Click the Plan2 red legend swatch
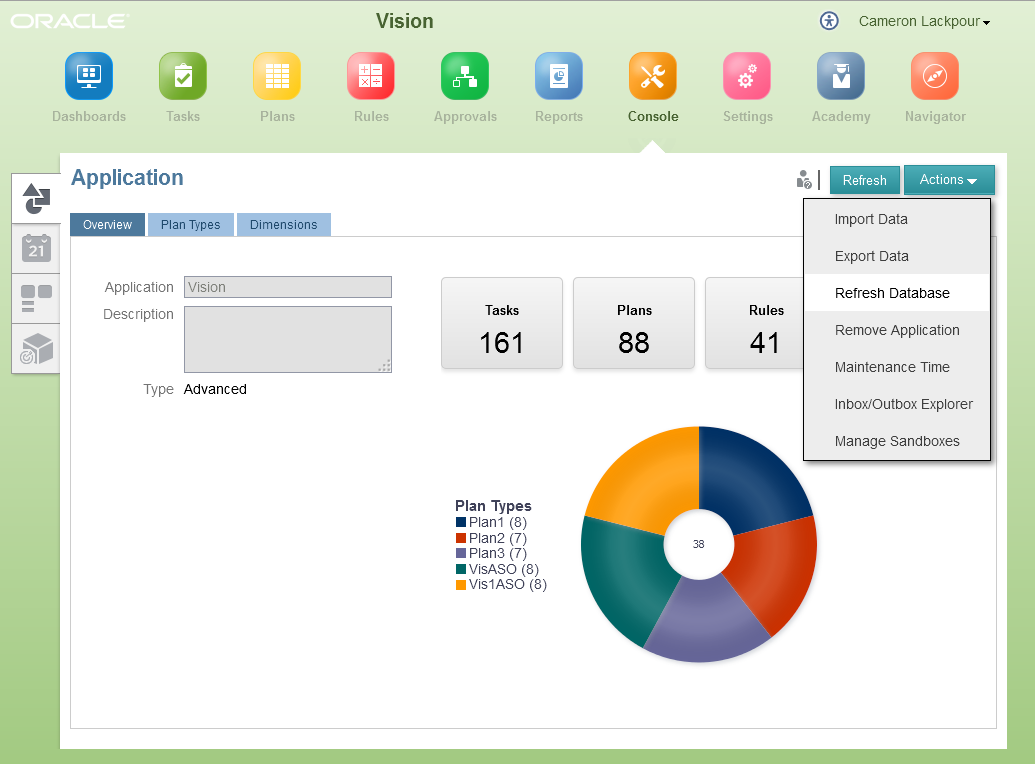Image resolution: width=1035 pixels, height=764 pixels. click(461, 538)
